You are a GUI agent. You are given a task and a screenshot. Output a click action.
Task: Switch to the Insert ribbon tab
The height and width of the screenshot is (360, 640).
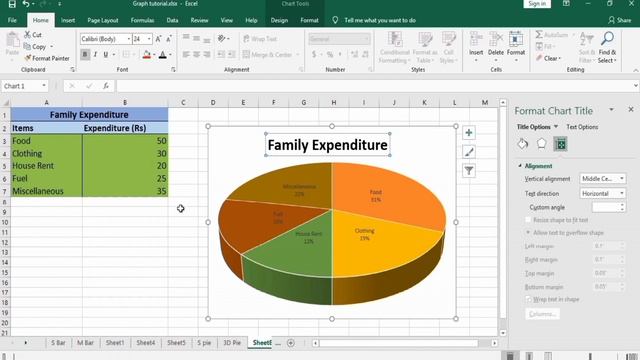click(68, 20)
